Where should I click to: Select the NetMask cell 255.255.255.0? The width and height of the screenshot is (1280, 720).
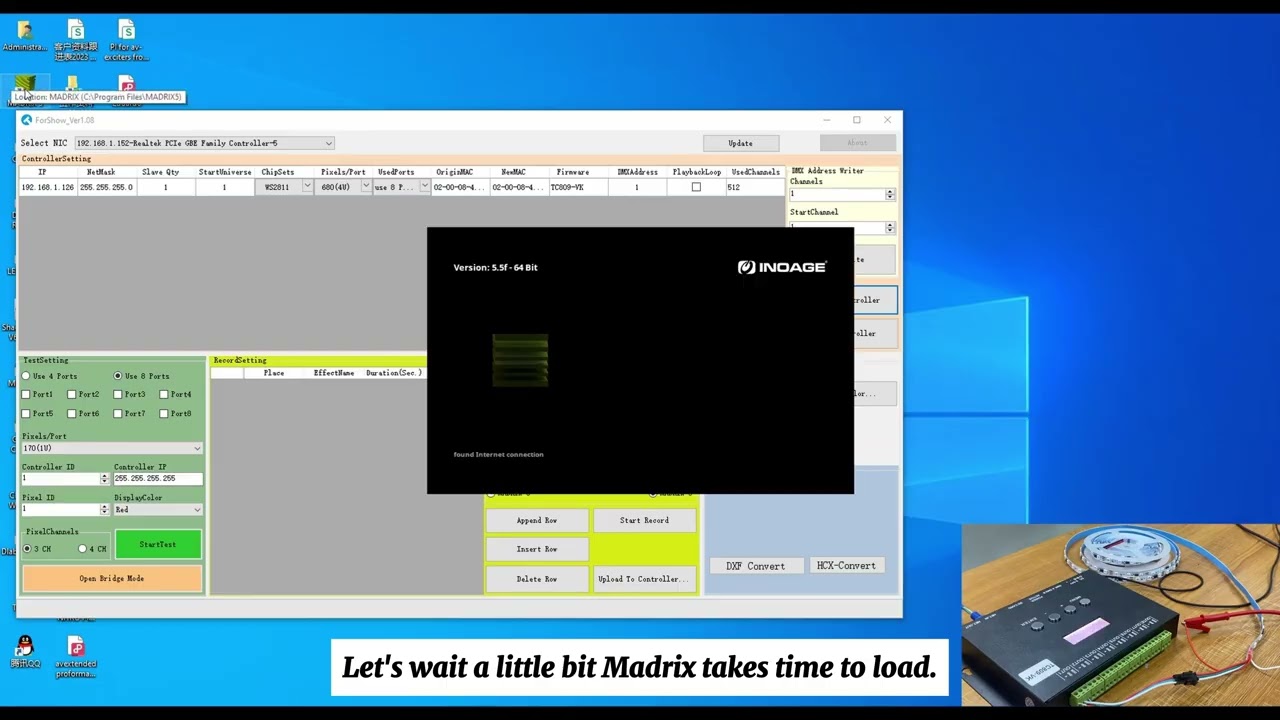(107, 187)
